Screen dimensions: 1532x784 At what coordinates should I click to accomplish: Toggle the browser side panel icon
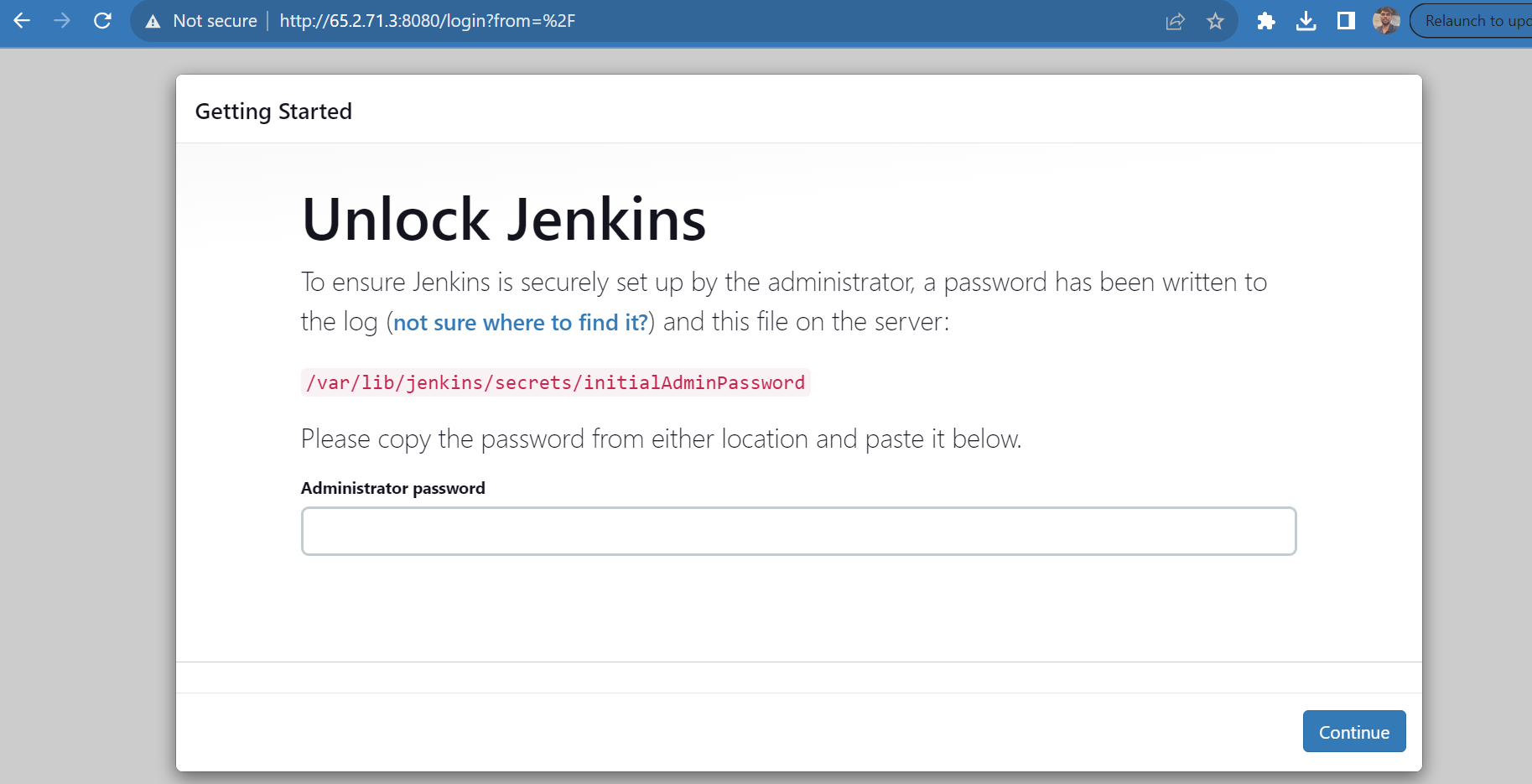click(x=1346, y=21)
